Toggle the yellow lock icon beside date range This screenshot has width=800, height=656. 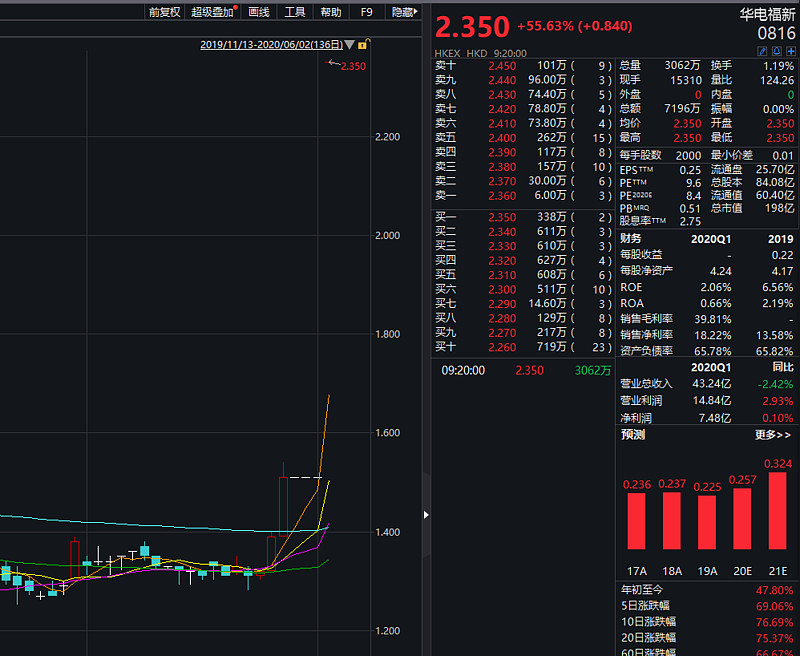(x=363, y=44)
